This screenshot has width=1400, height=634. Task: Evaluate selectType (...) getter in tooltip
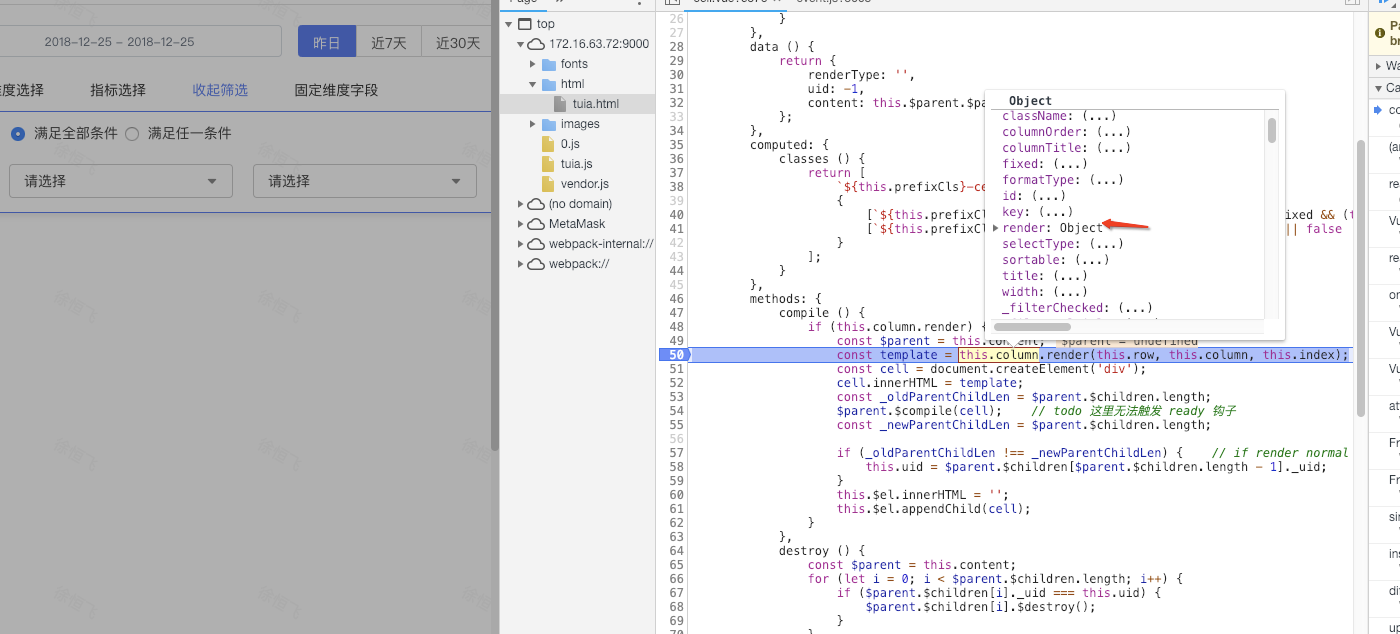pyautogui.click(x=1106, y=244)
